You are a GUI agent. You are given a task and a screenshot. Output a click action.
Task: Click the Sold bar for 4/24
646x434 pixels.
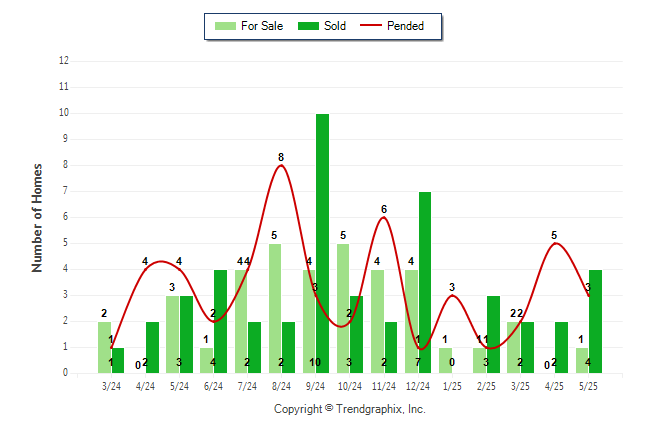pos(152,347)
